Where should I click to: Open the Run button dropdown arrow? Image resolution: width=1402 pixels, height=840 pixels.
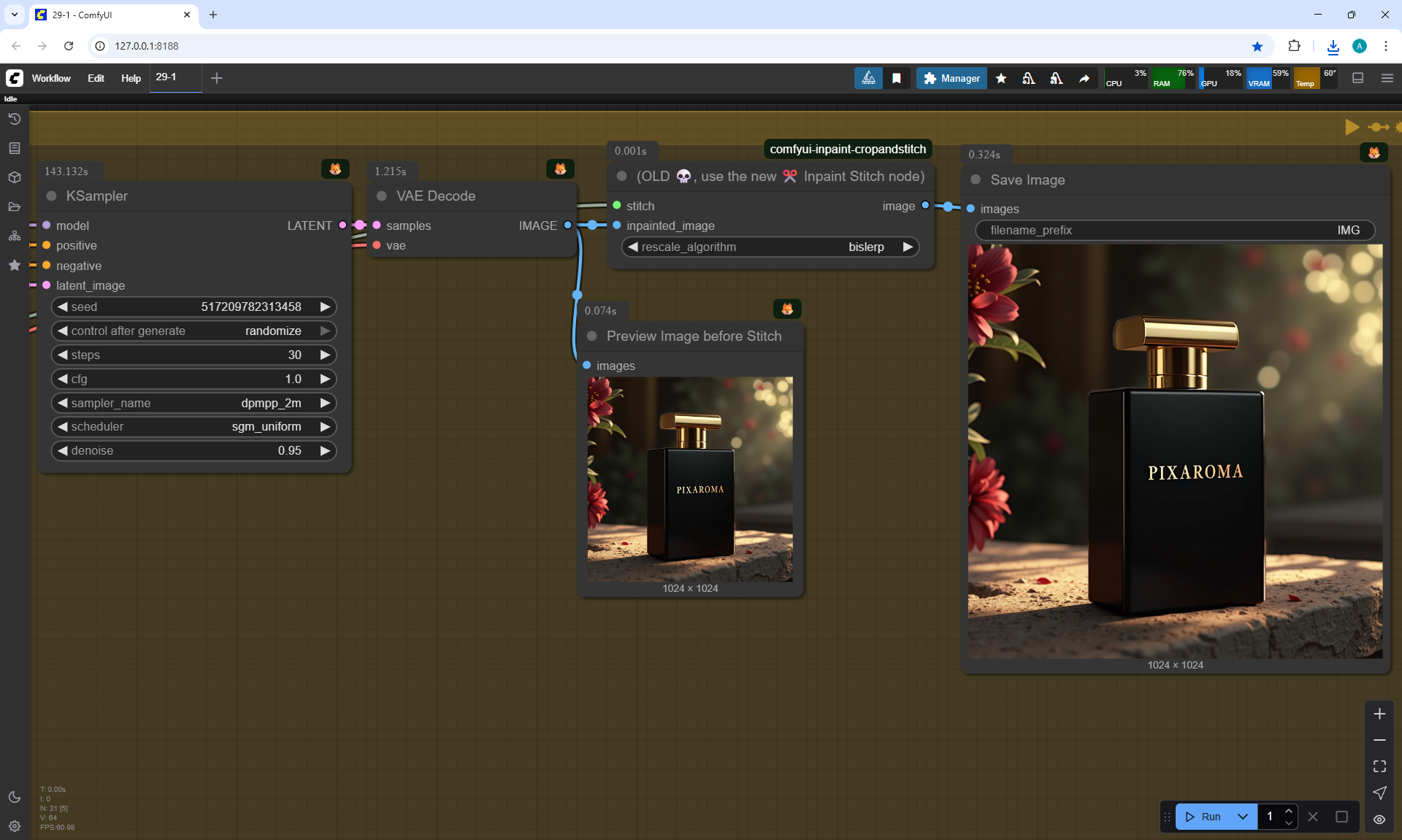coord(1243,817)
